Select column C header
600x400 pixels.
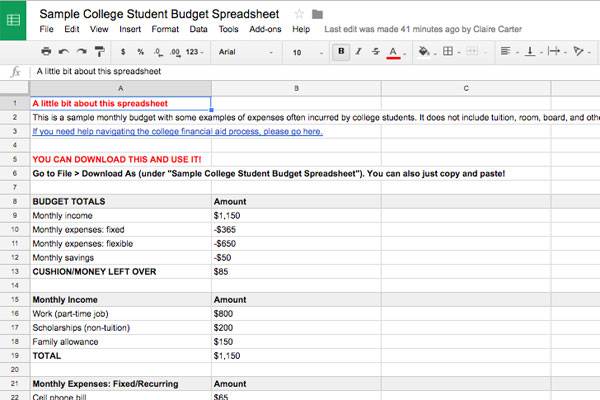(466, 88)
